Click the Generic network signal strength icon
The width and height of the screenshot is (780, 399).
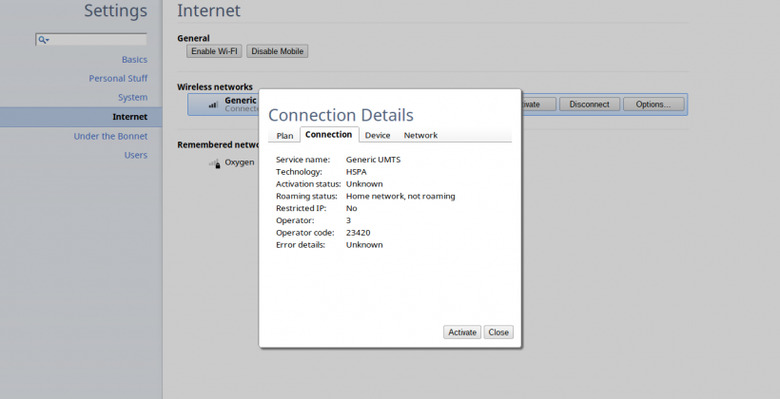pyautogui.click(x=213, y=104)
